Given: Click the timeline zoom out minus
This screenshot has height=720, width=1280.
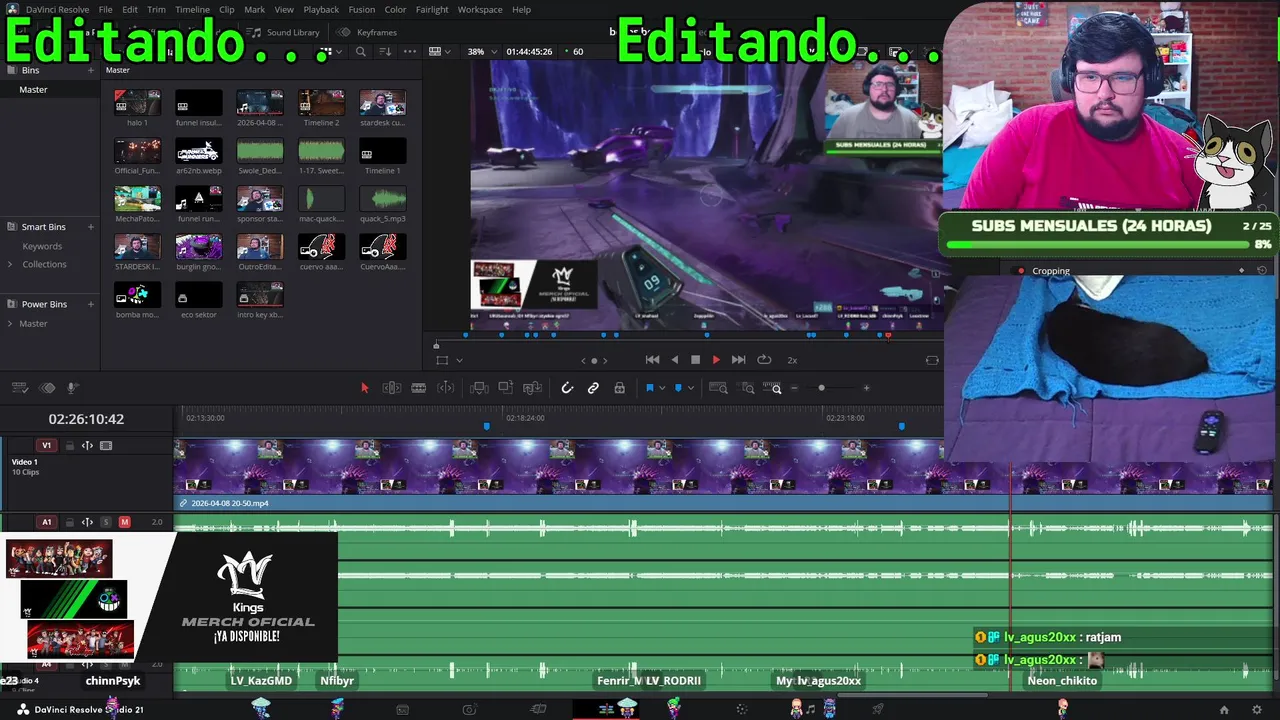Looking at the screenshot, I should point(795,388).
